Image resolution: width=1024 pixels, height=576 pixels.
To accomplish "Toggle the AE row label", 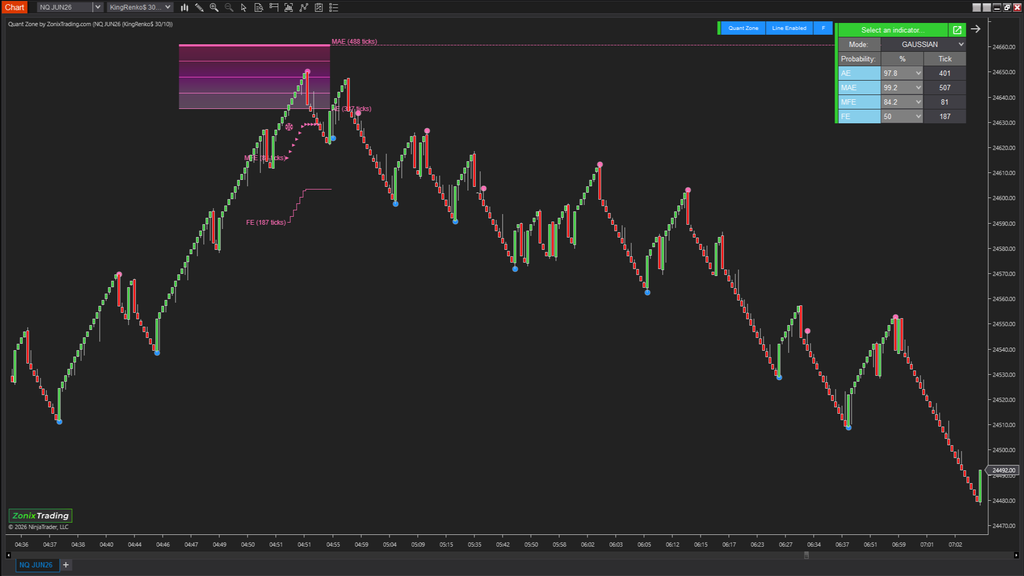I will [859, 73].
